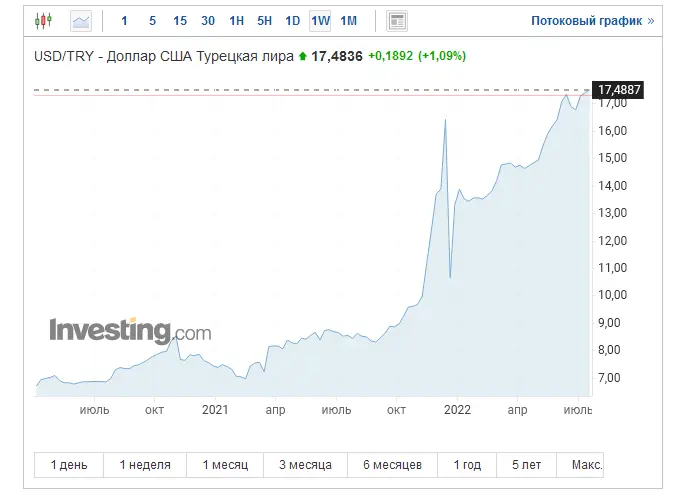Show the 5 лет range
This screenshot has height=498, width=674.
point(527,464)
